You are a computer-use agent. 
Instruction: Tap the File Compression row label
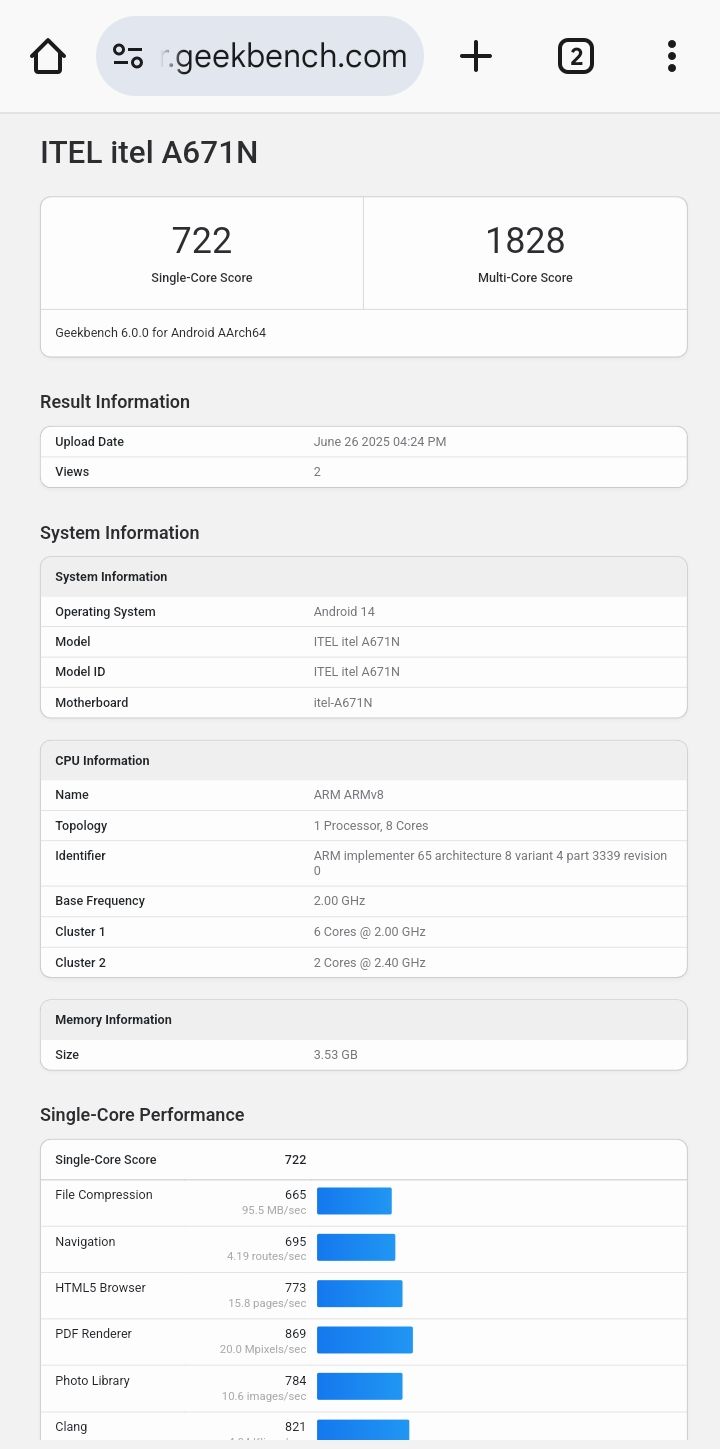(x=104, y=1195)
